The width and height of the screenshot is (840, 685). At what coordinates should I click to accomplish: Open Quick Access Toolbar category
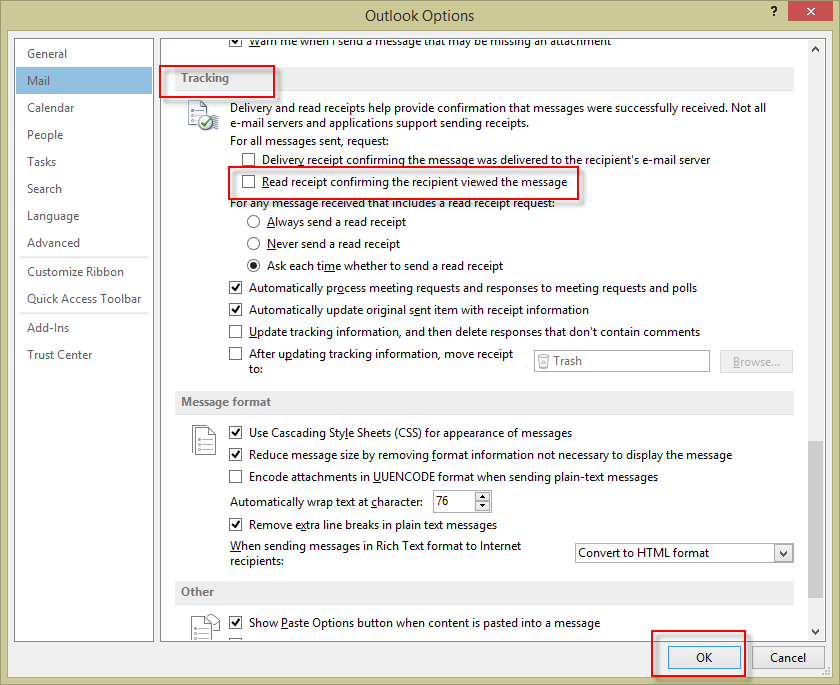(x=84, y=299)
